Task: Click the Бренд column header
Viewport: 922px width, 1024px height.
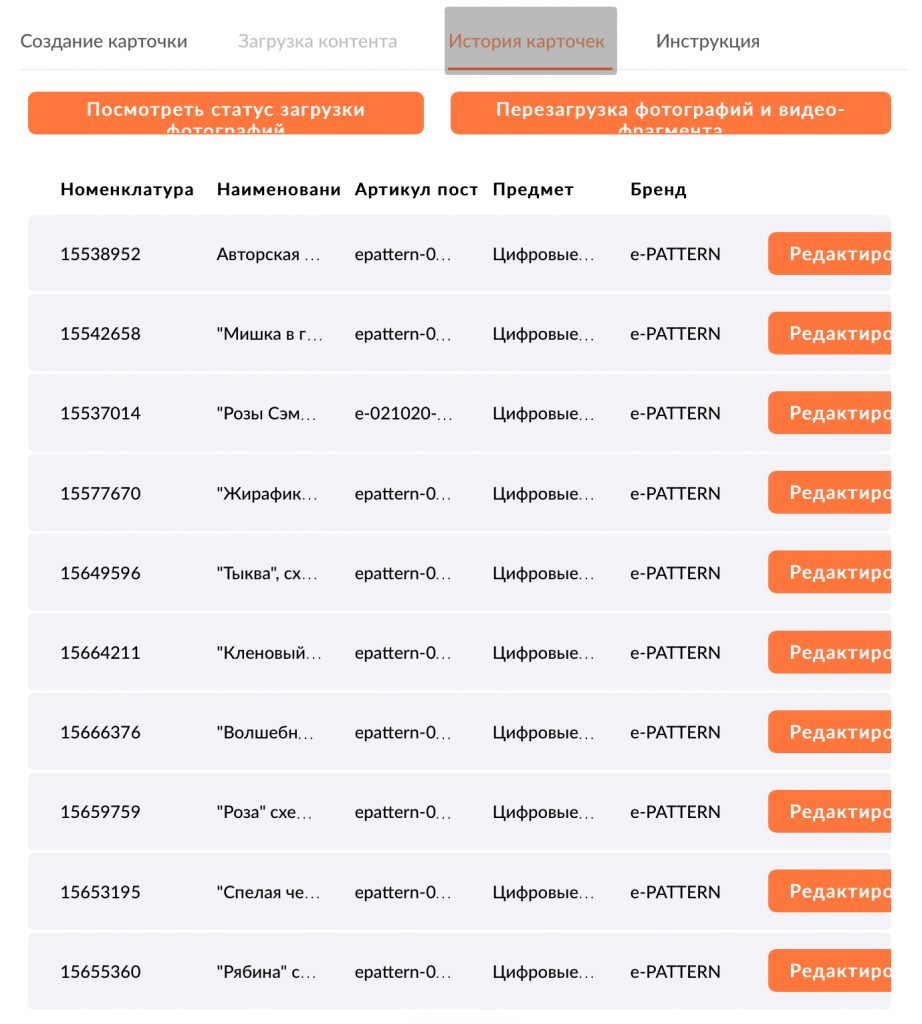Action: (658, 190)
